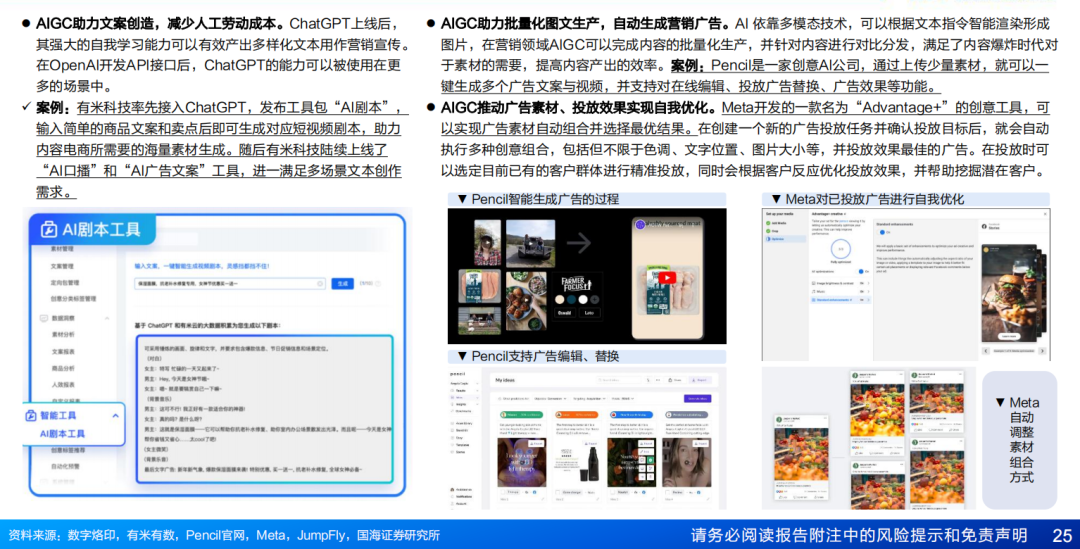Open 商品分析 in the sidebar
Image resolution: width=1080 pixels, height=549 pixels.
[63, 369]
